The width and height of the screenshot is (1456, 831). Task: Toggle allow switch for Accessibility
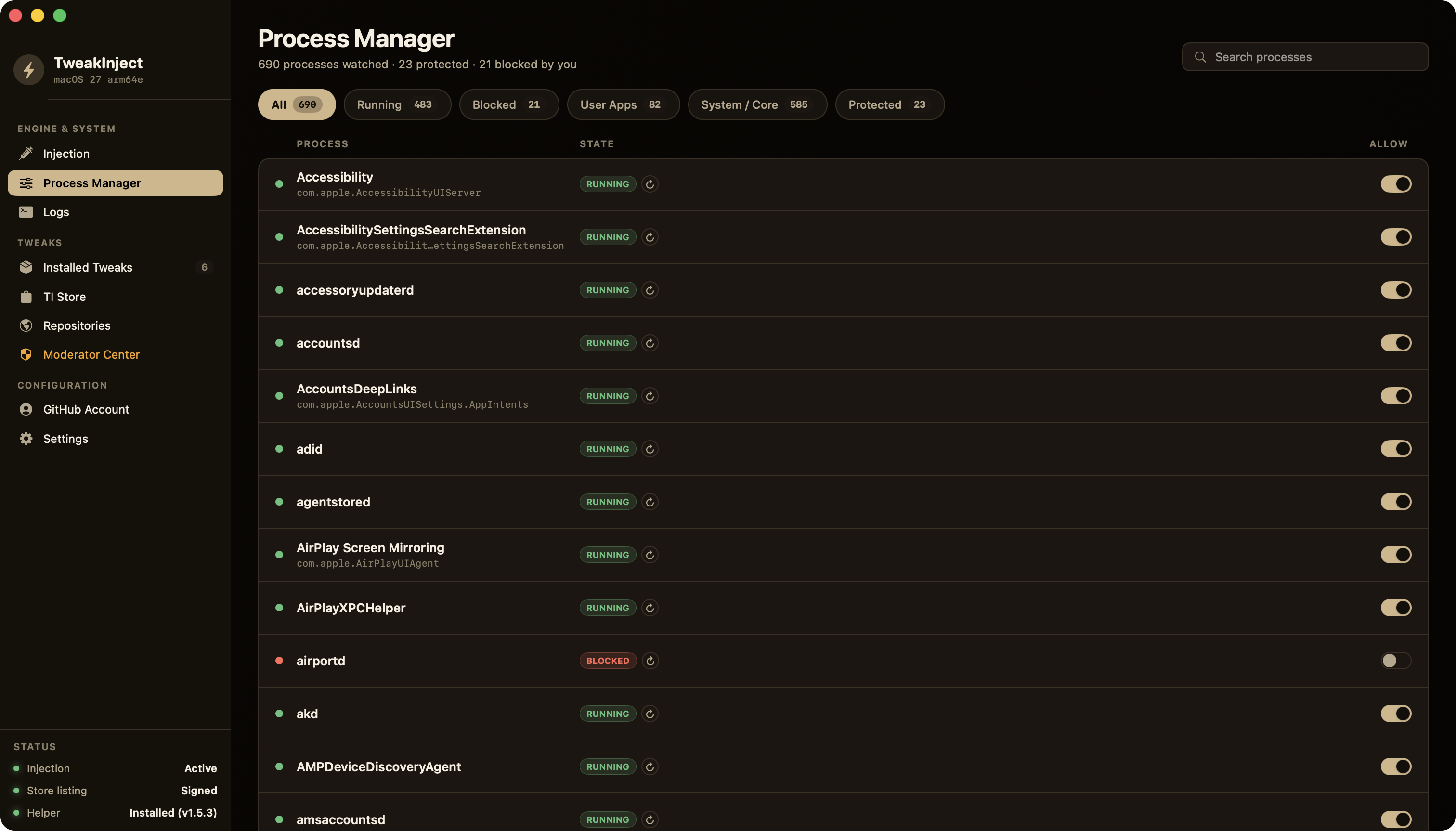pos(1396,184)
